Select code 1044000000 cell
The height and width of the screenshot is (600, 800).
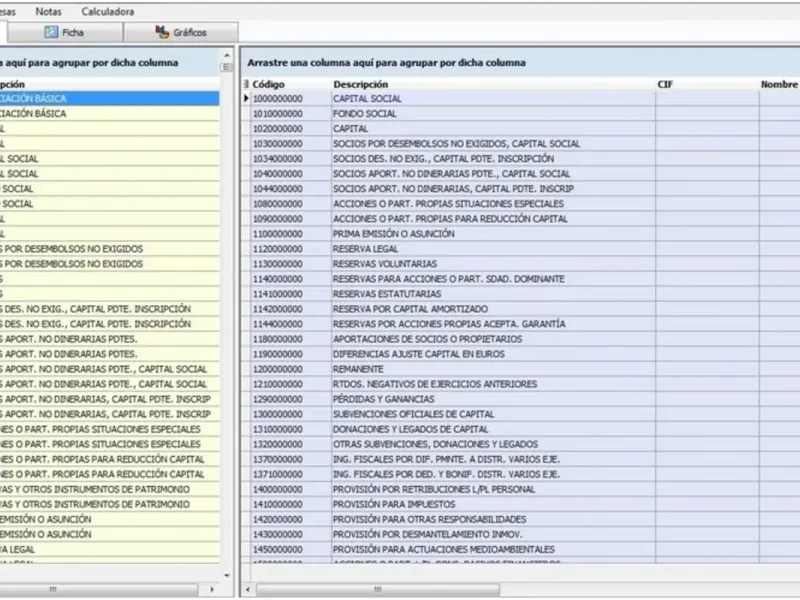[291, 189]
